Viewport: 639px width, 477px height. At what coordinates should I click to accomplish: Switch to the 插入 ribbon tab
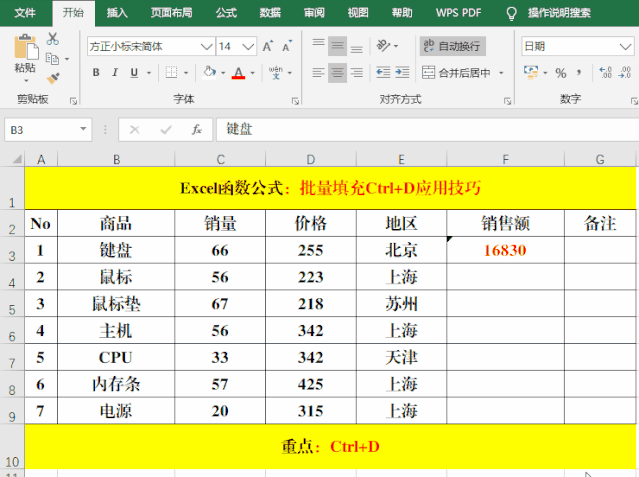(117, 13)
